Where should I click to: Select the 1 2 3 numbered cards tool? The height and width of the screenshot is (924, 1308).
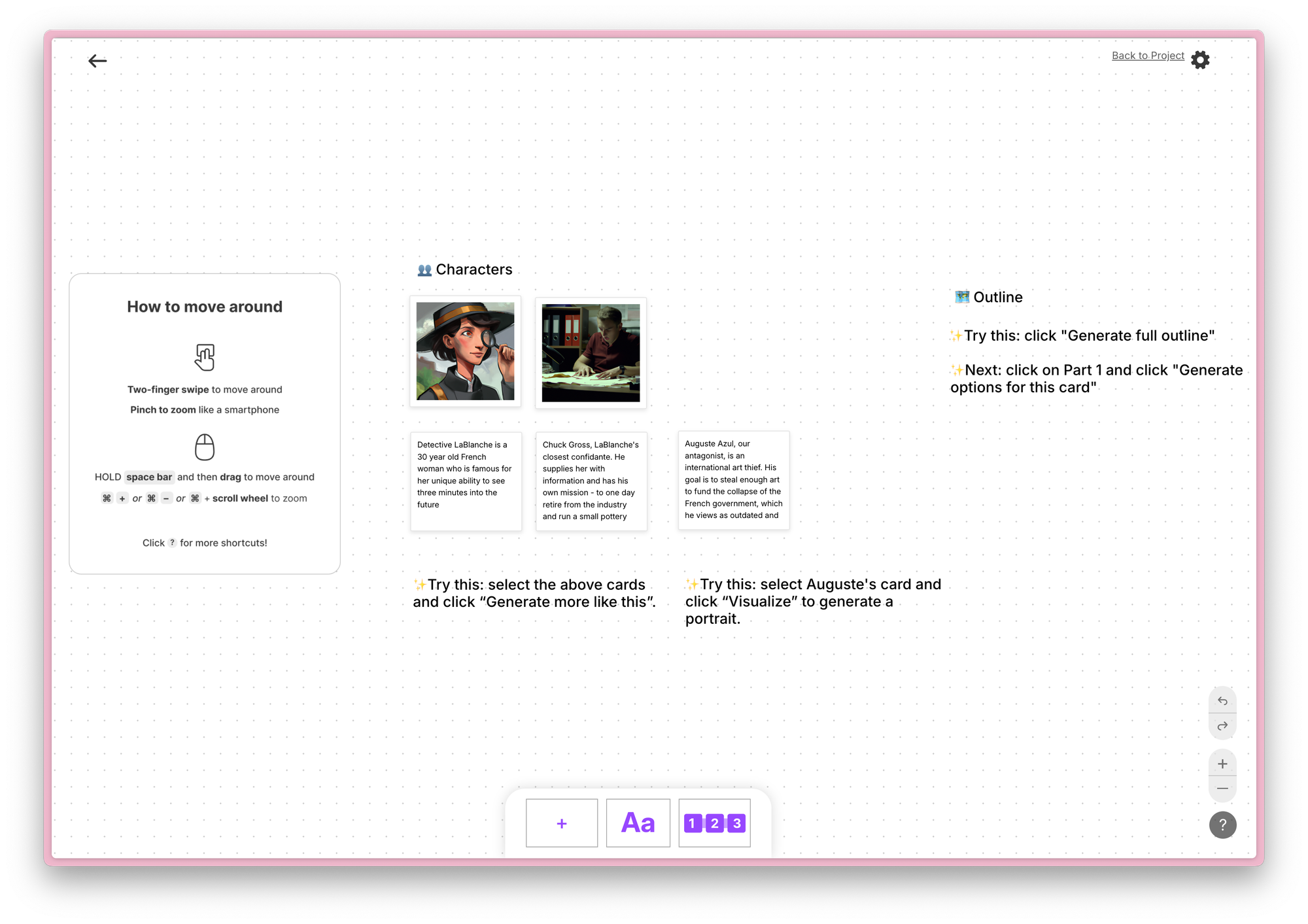click(714, 823)
